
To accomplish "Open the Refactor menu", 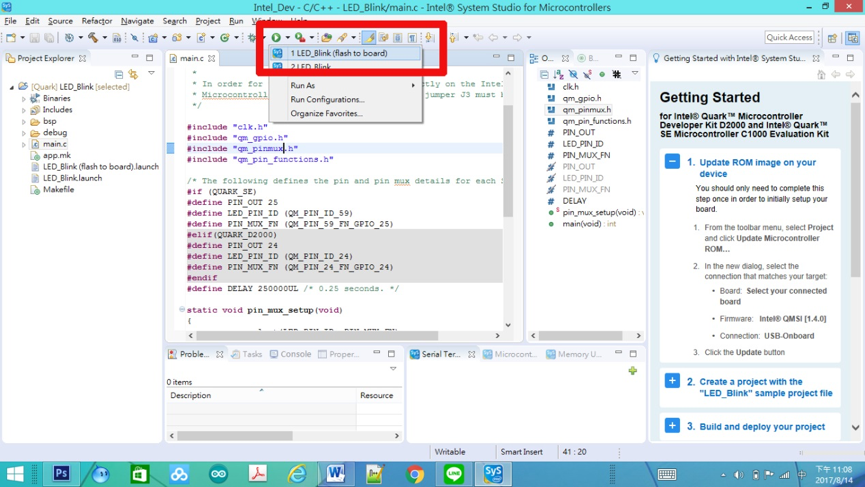I will pyautogui.click(x=97, y=21).
